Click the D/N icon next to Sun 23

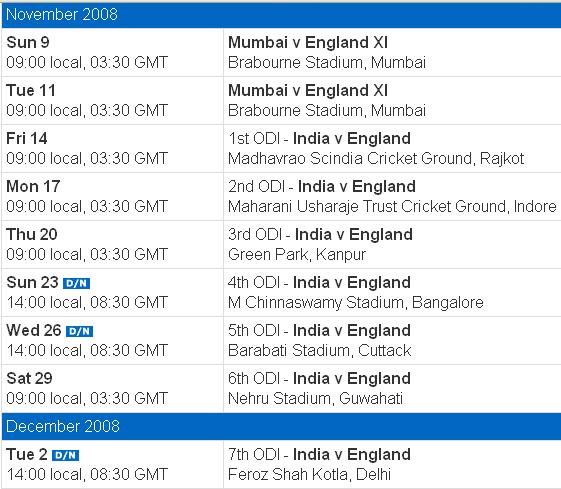pyautogui.click(x=76, y=283)
